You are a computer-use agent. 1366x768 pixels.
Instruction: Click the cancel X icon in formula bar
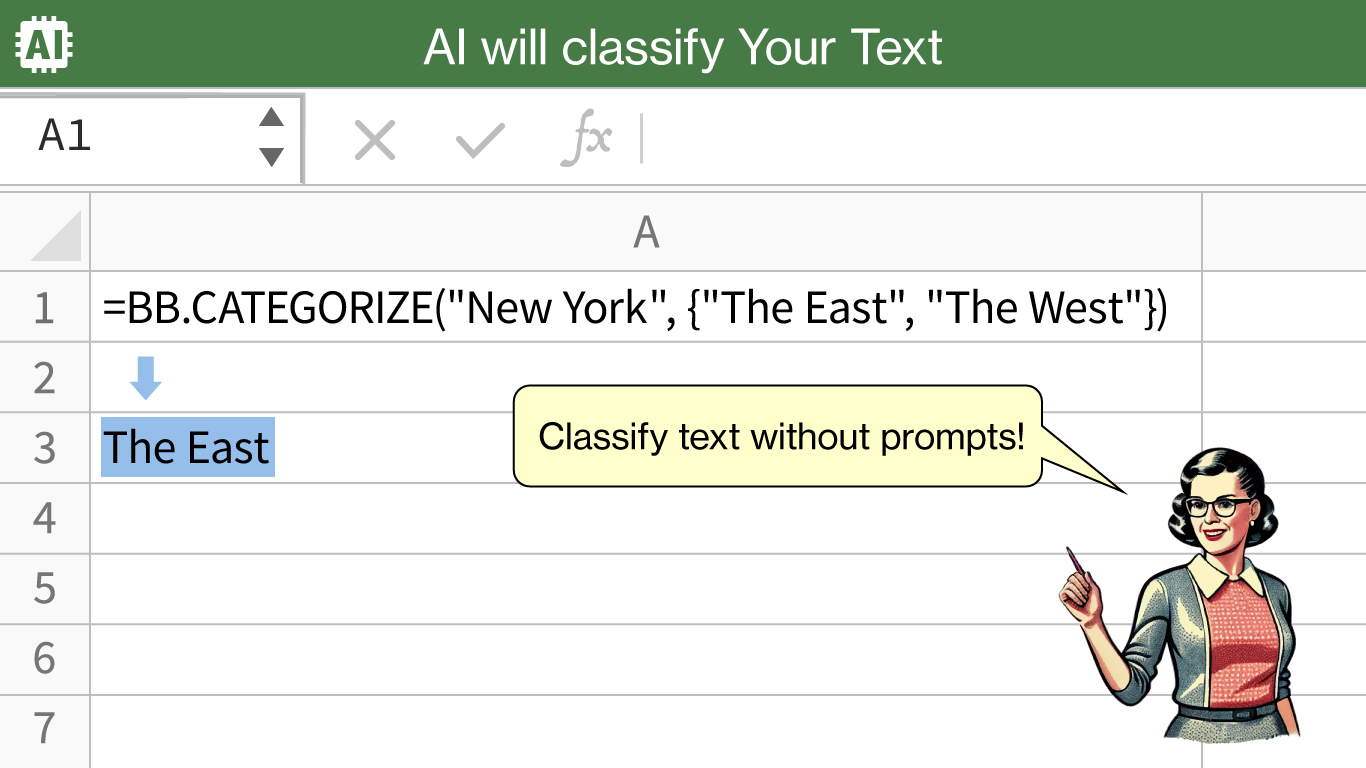(375, 140)
